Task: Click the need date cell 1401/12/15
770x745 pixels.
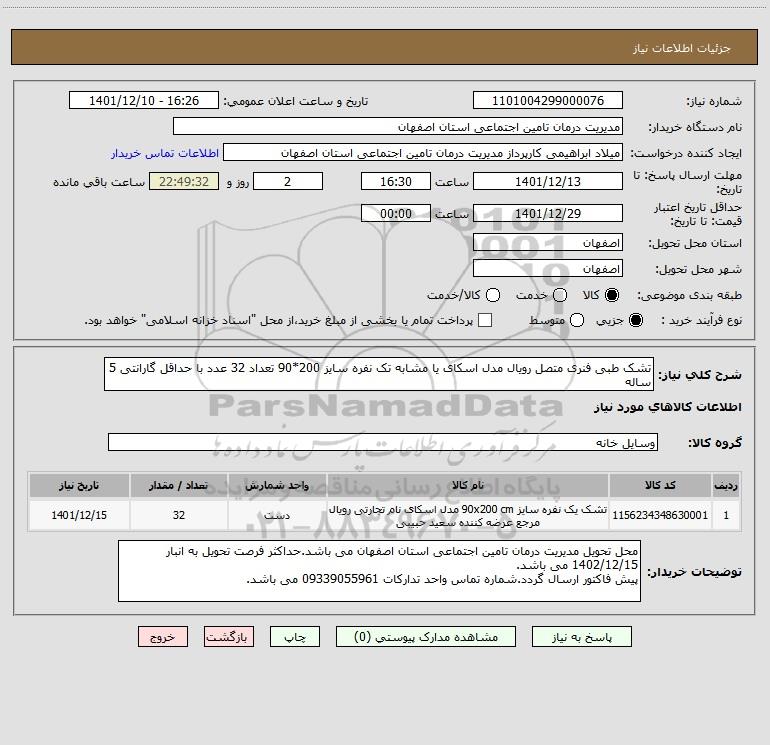Action: click(79, 515)
